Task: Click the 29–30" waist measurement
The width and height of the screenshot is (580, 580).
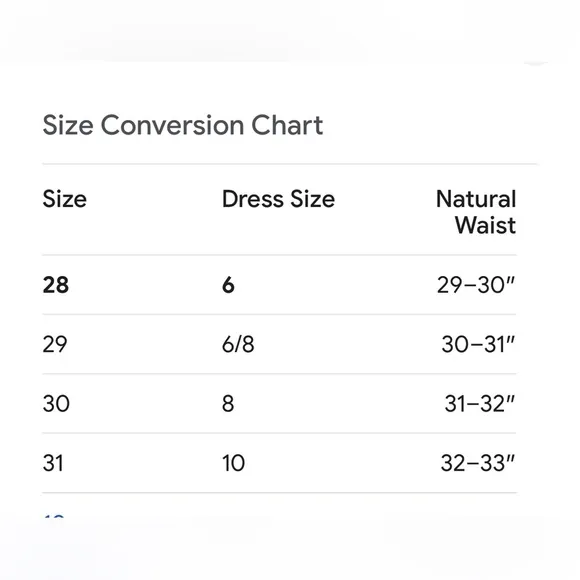Action: coord(476,285)
